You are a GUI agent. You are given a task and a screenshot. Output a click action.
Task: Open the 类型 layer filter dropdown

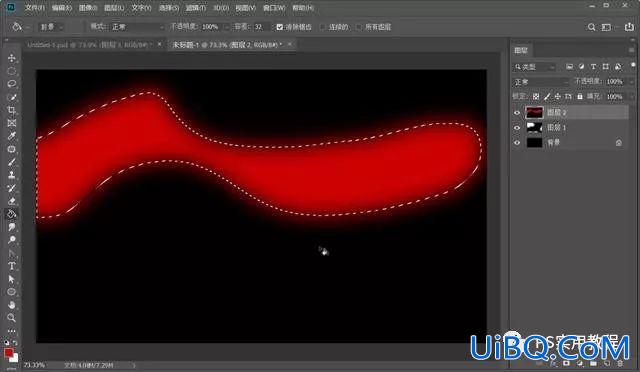[535, 67]
